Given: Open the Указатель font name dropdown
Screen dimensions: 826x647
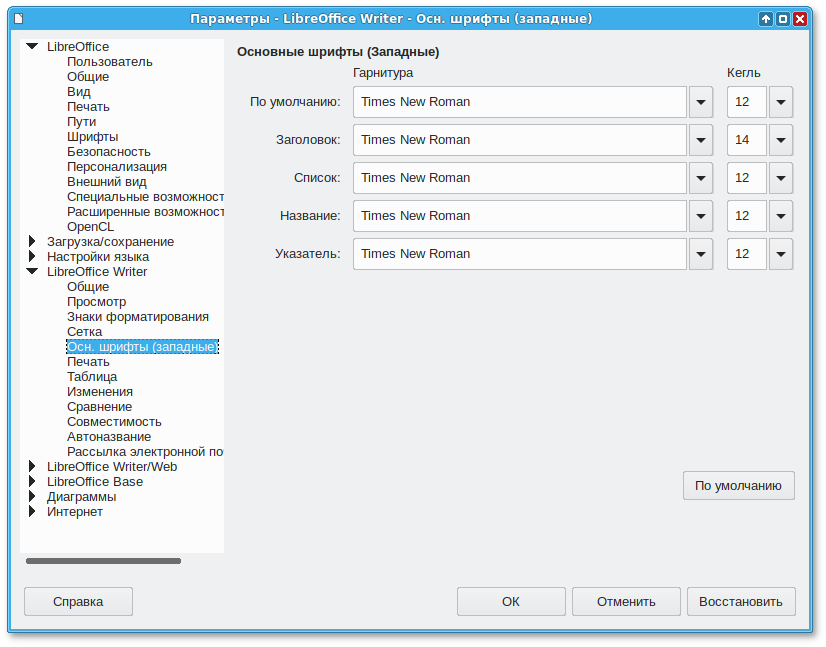Looking at the screenshot, I should [701, 254].
